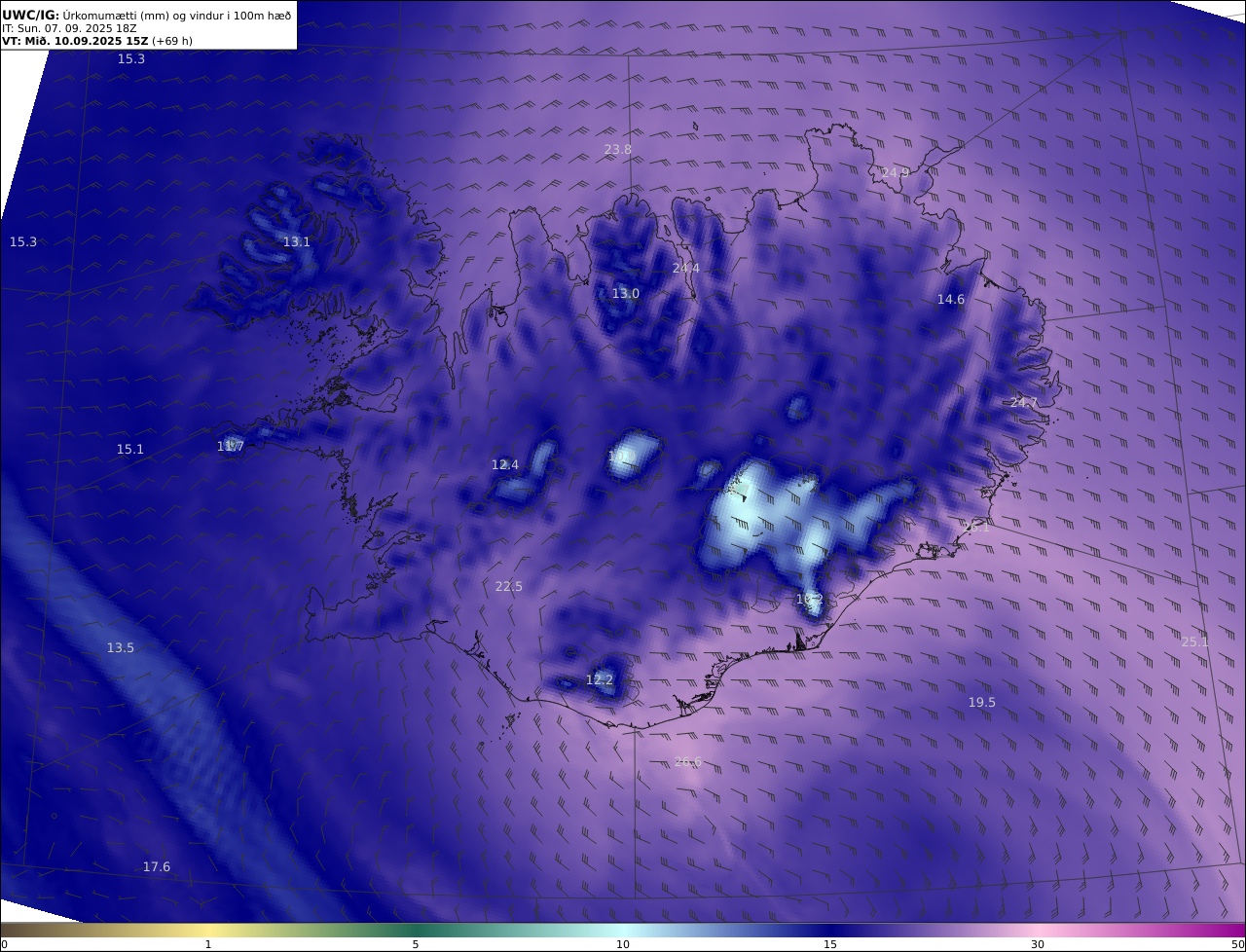Click the 17.6 value in the lower-left ocean
1246x952 pixels.
[157, 866]
